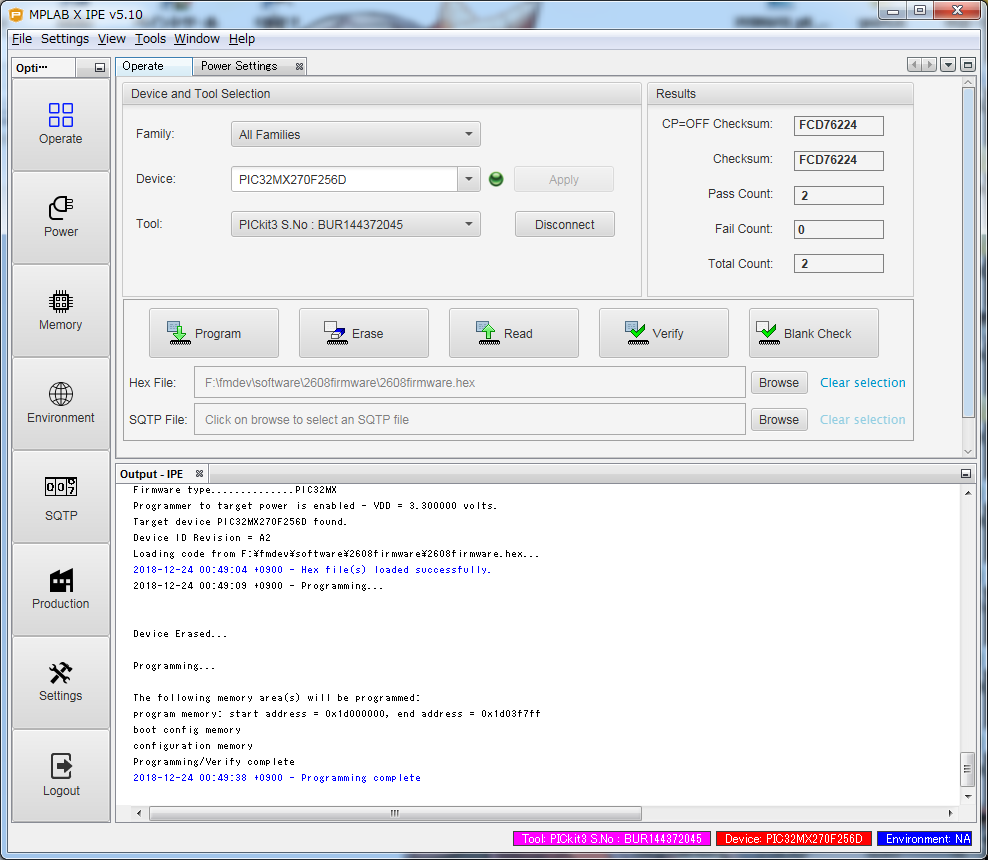The image size is (988, 860).
Task: Open the Tools menu
Action: [x=150, y=39]
